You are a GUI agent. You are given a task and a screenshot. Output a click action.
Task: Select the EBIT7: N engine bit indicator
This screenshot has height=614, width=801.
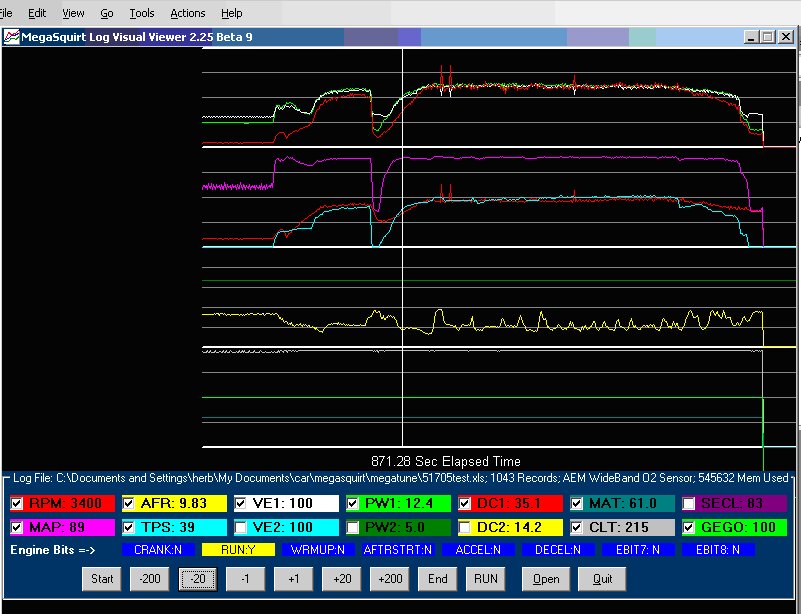tap(638, 550)
